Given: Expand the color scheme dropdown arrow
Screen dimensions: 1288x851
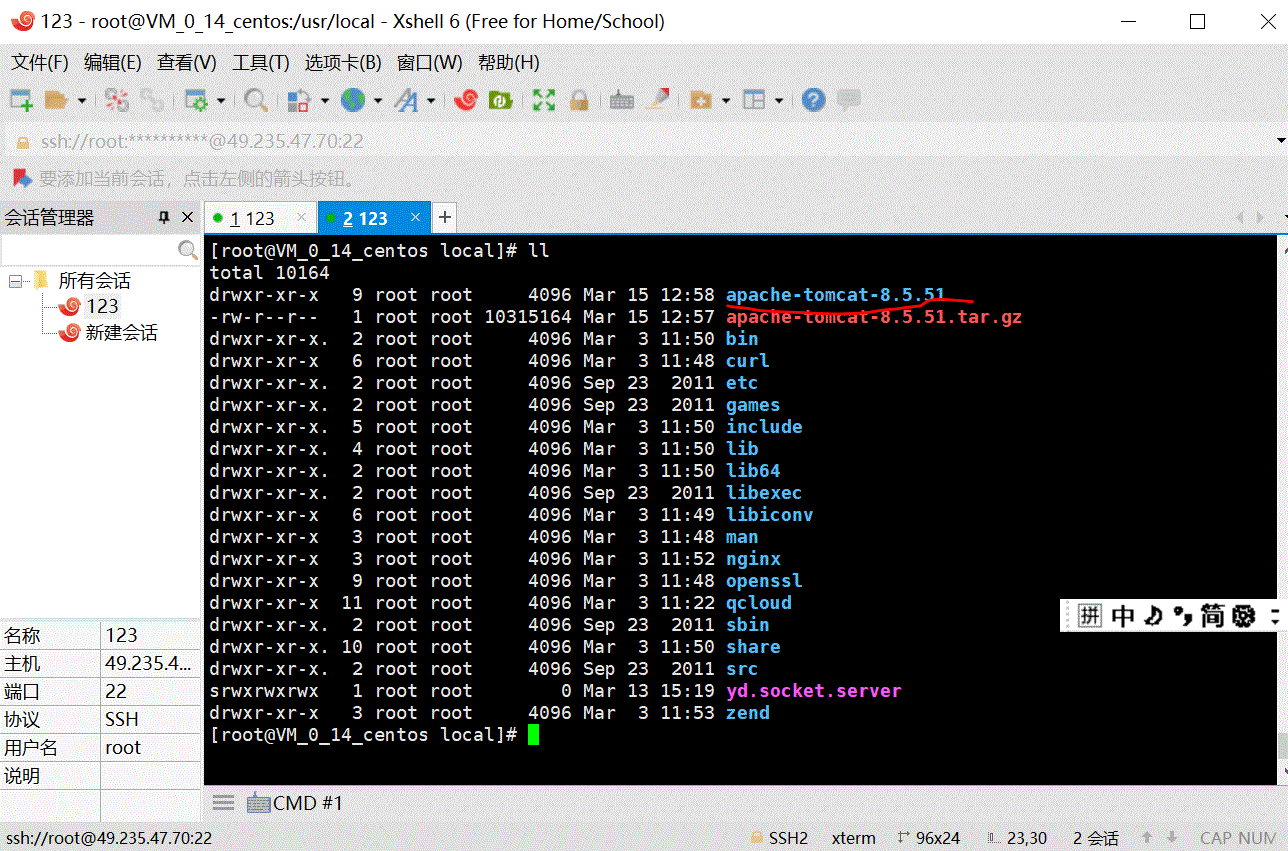Looking at the screenshot, I should coord(324,100).
